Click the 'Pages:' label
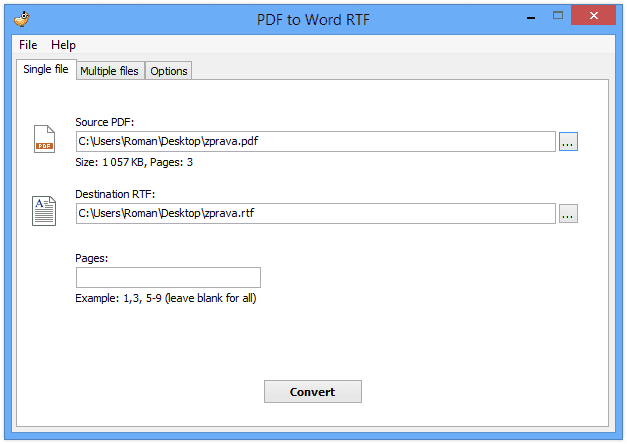The width and height of the screenshot is (627, 444). (92, 258)
